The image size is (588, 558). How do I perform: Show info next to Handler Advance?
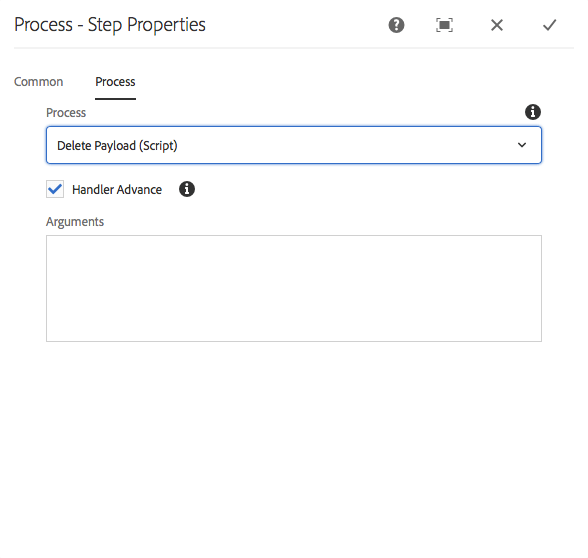[x=187, y=189]
